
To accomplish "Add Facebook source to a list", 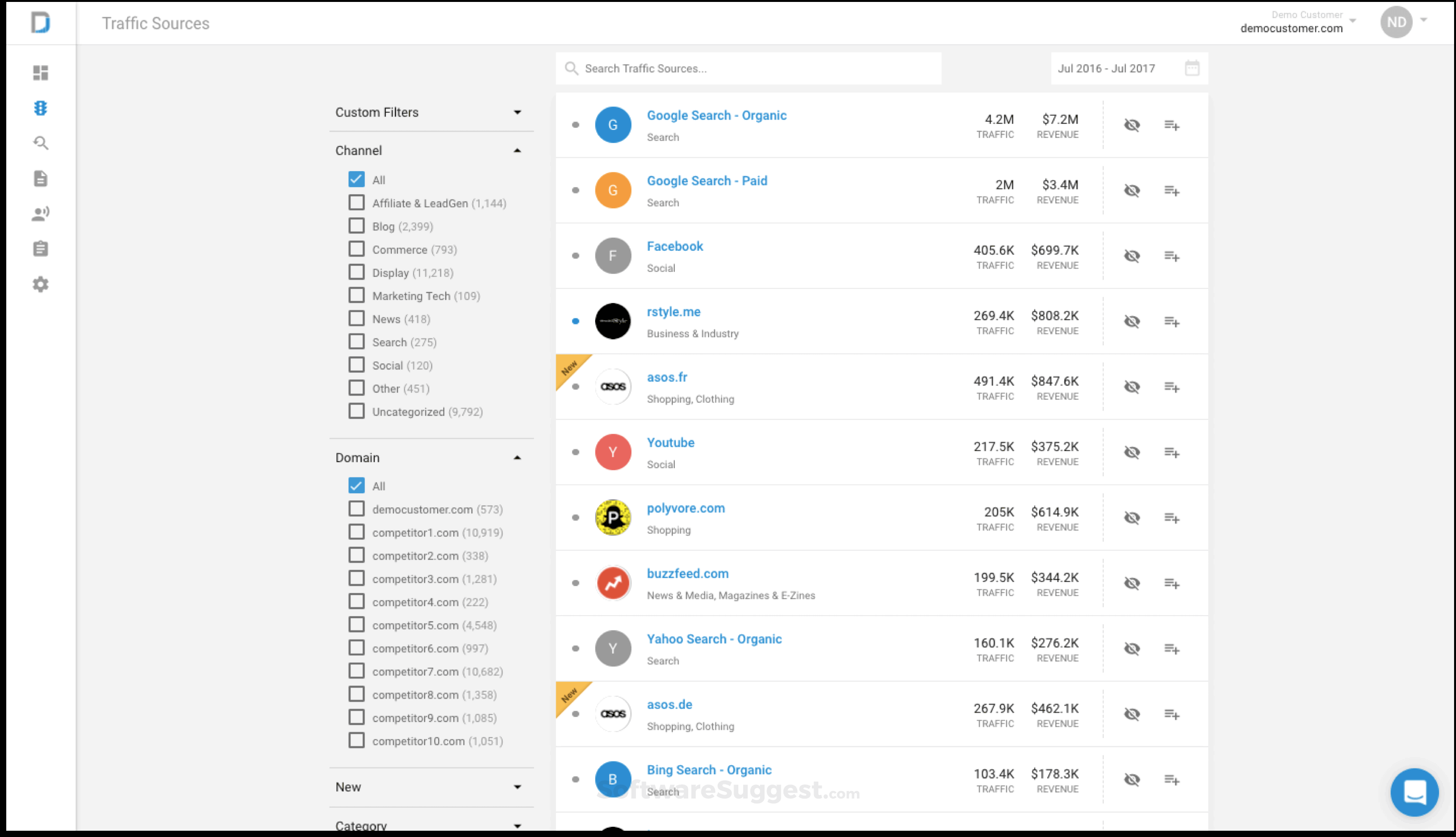I will (1172, 256).
